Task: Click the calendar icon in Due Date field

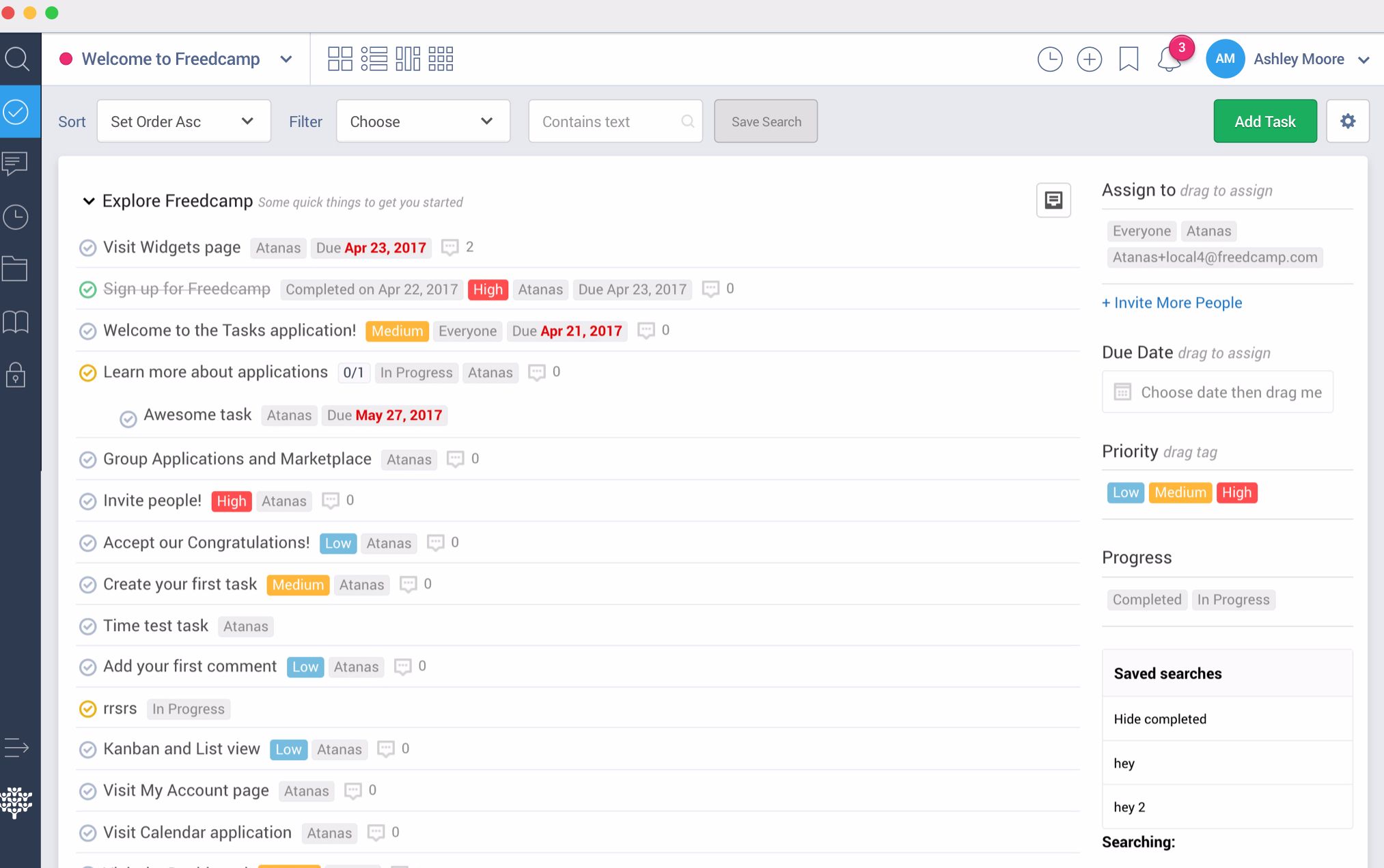Action: (1122, 392)
